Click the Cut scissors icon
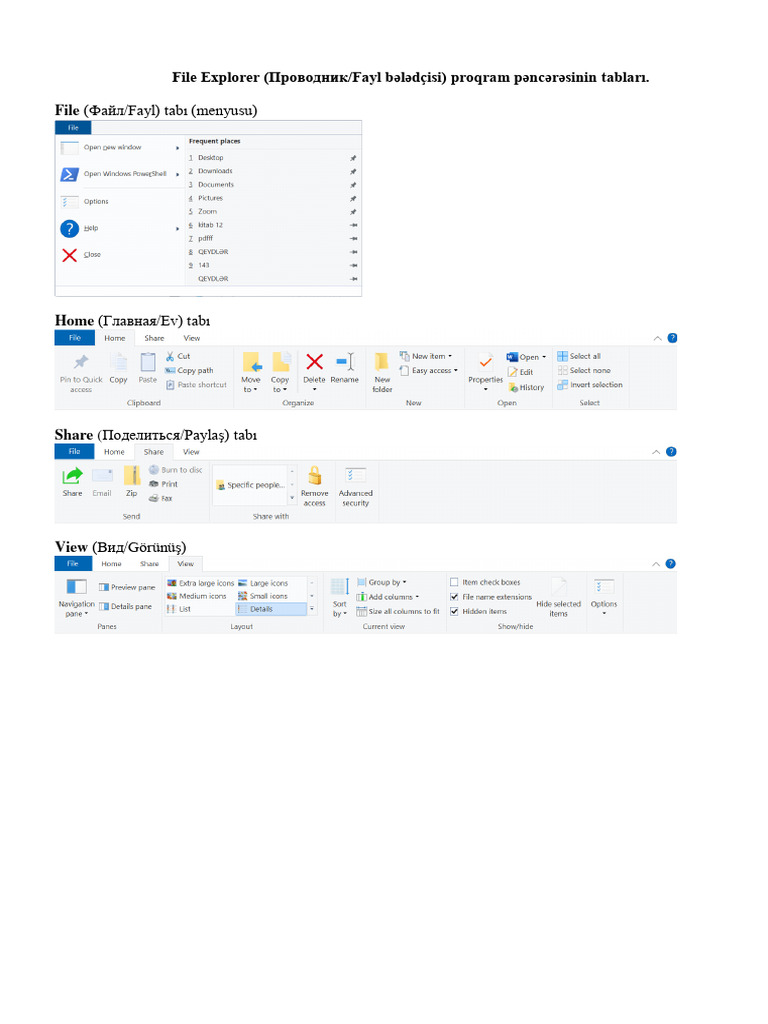This screenshot has height=1024, width=768. [x=170, y=356]
